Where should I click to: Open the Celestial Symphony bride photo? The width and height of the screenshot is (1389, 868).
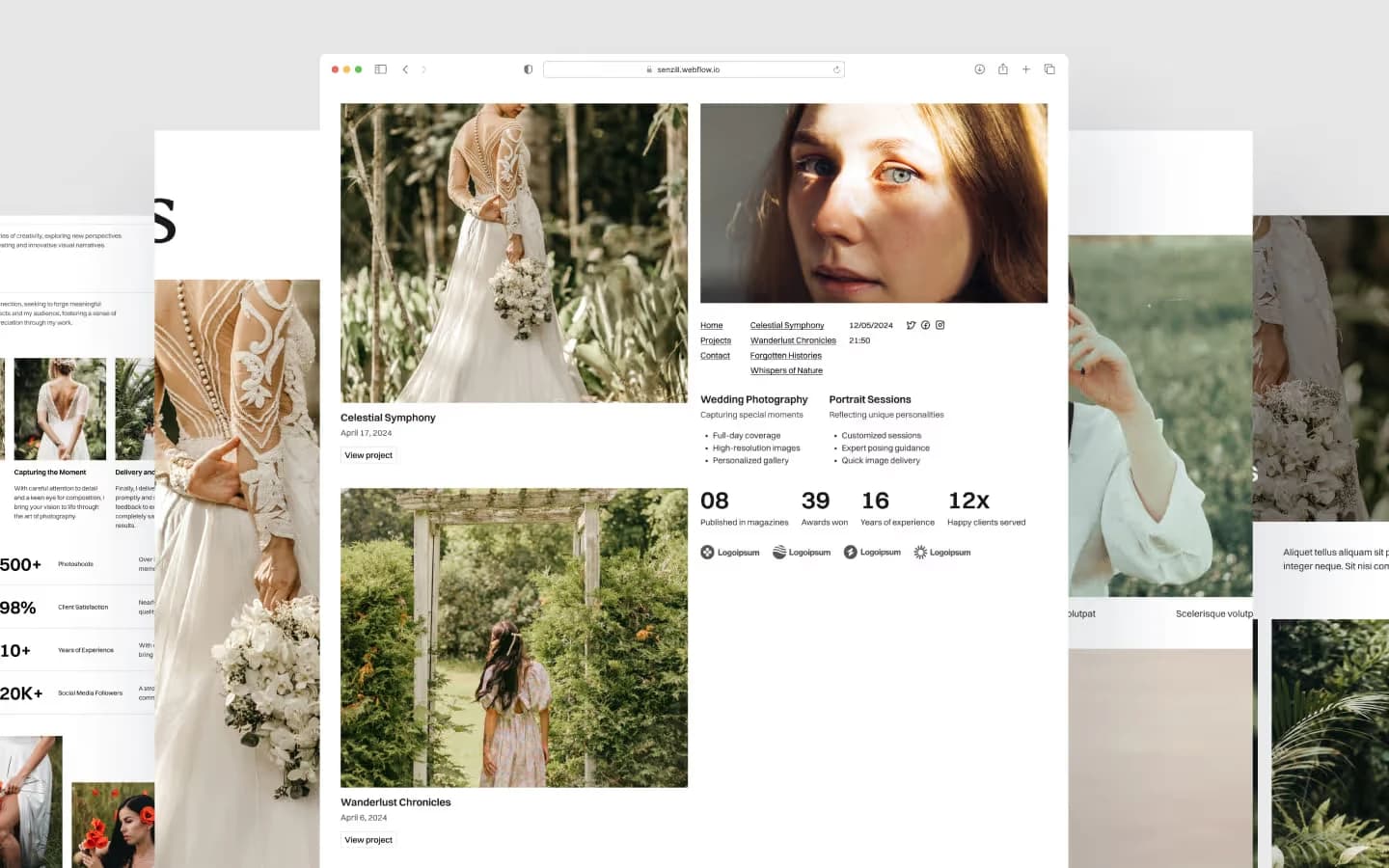(514, 253)
